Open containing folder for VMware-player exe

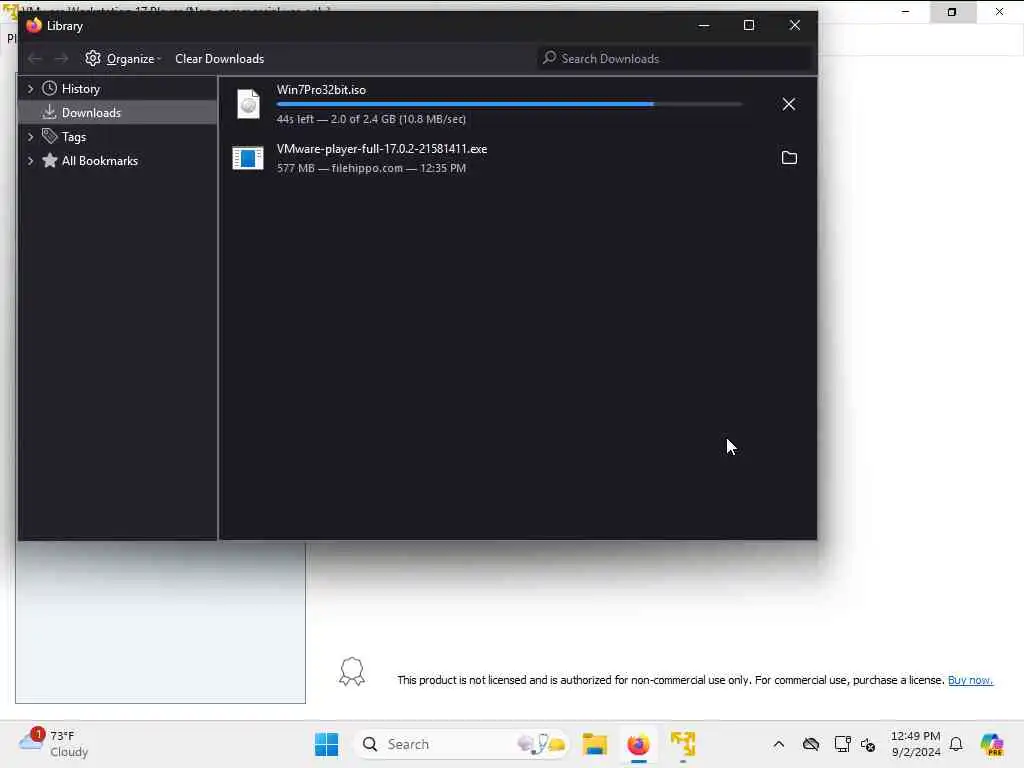789,158
